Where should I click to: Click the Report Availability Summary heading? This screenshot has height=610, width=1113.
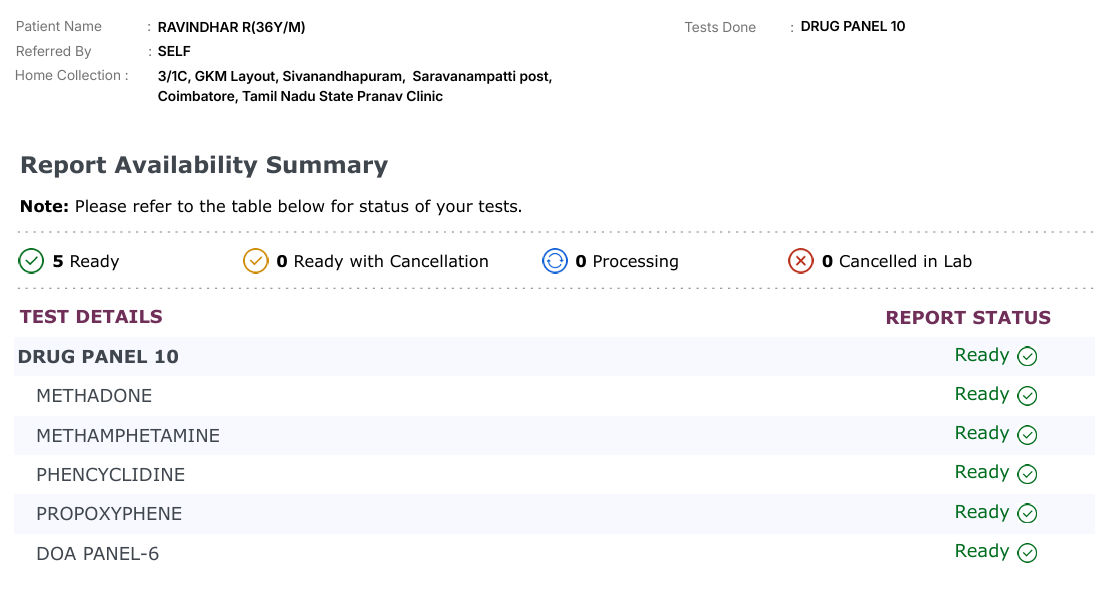click(x=204, y=165)
